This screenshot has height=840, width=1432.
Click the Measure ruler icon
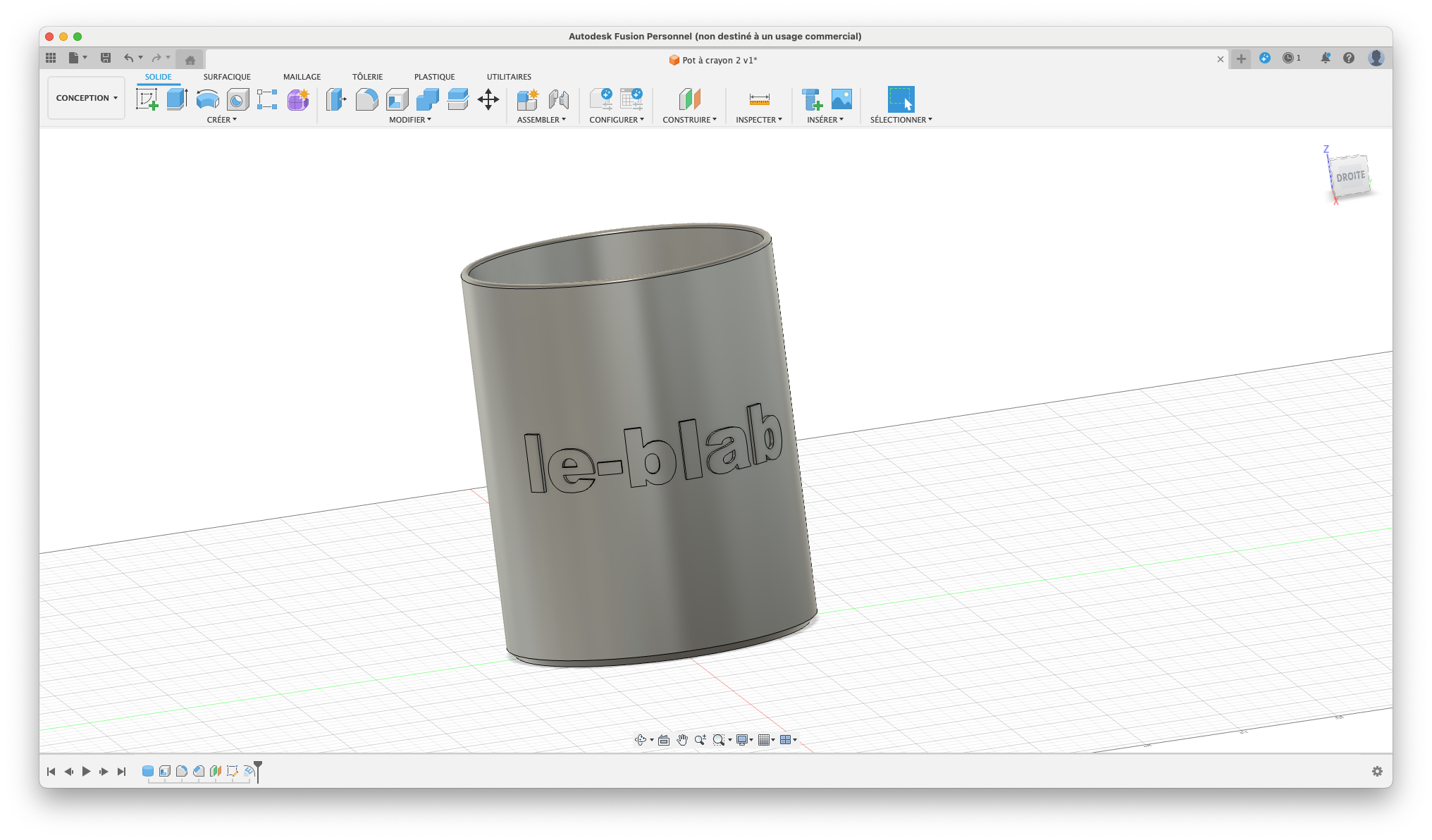(x=759, y=99)
